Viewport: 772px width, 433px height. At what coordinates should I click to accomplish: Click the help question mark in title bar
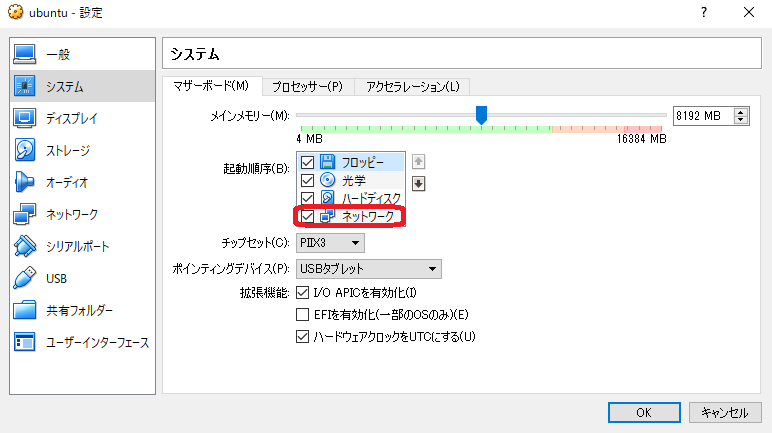tap(704, 12)
